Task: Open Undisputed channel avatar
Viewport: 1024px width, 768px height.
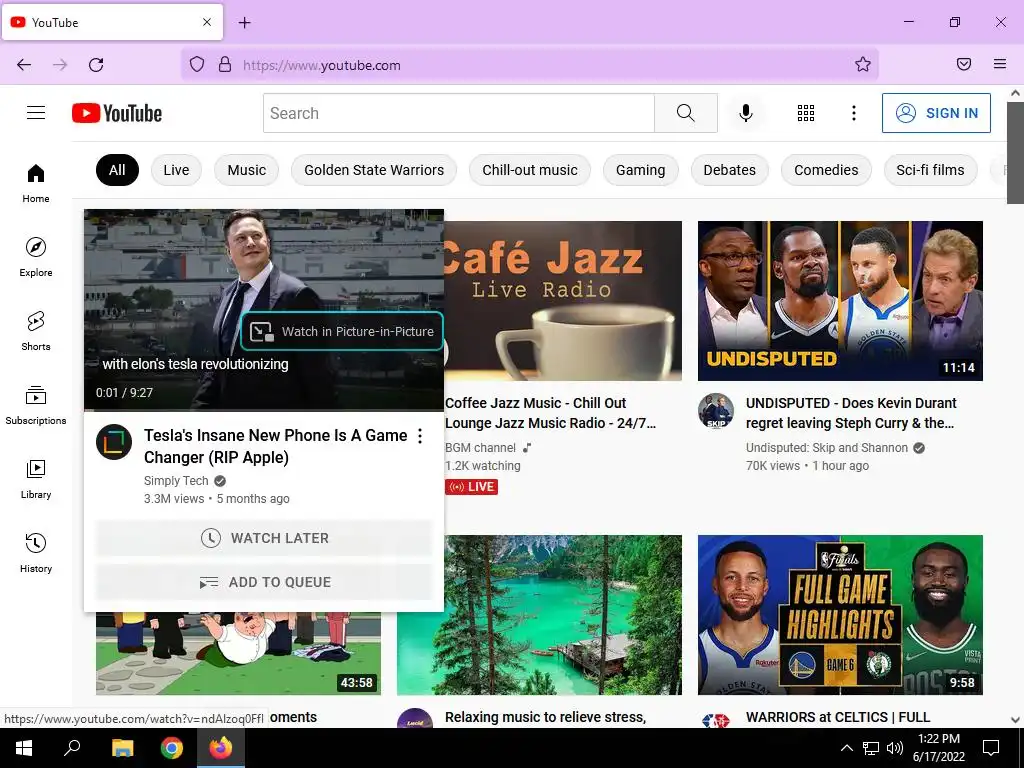Action: point(716,411)
